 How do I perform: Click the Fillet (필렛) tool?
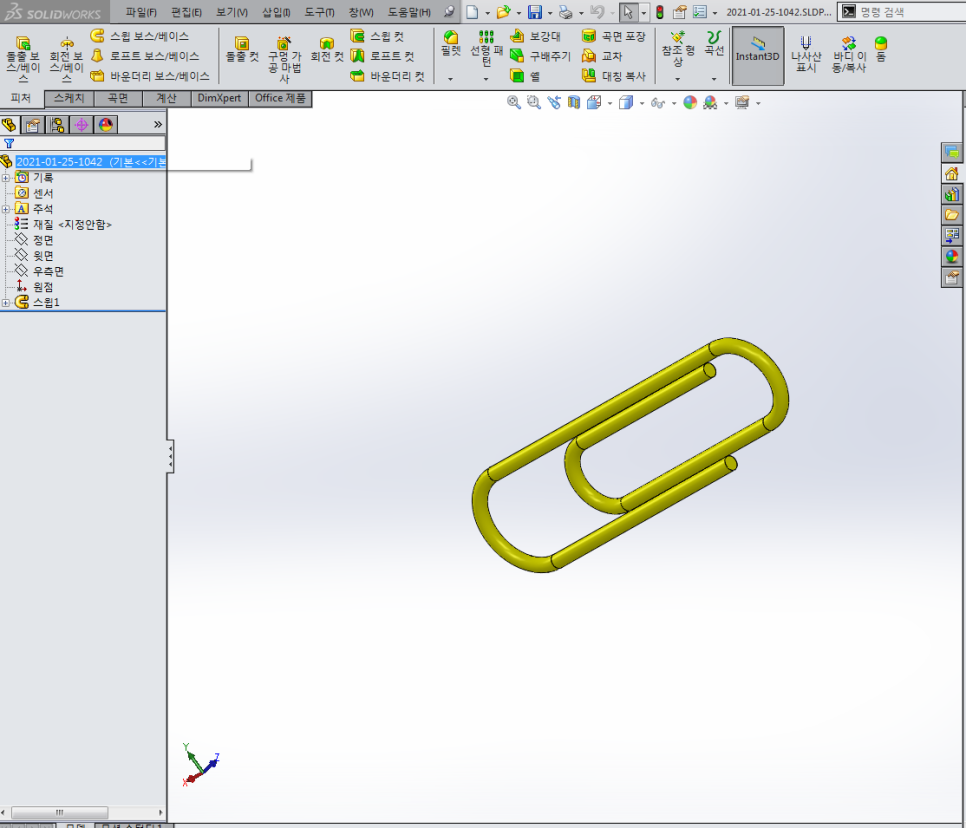pyautogui.click(x=450, y=43)
